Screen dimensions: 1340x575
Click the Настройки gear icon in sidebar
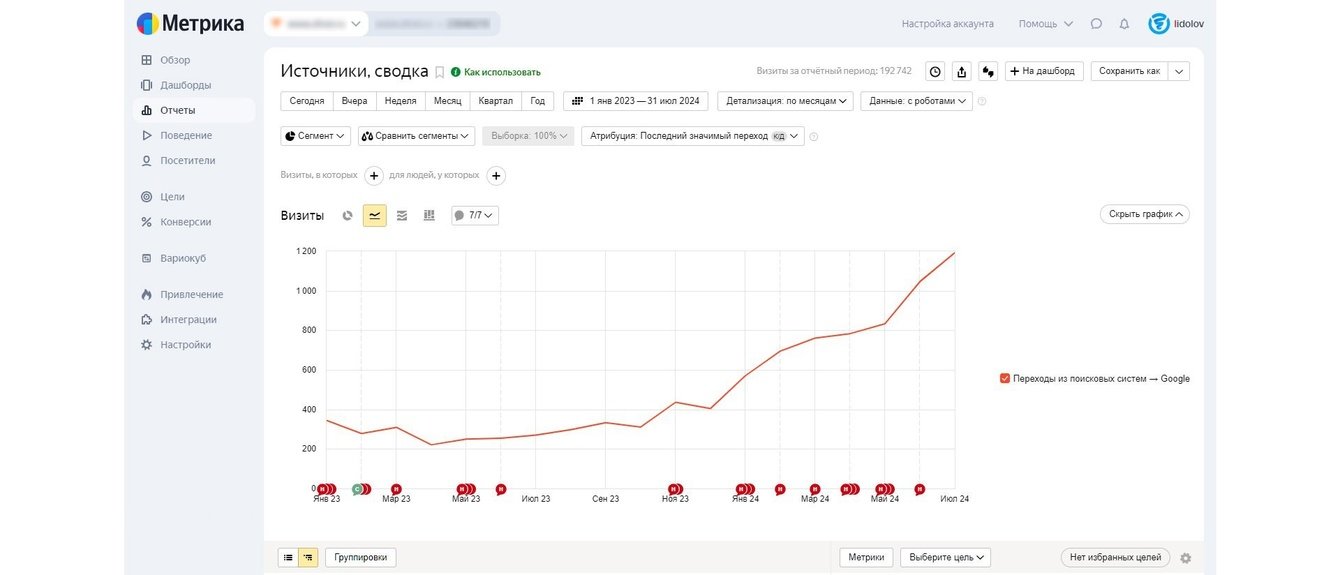tap(146, 345)
